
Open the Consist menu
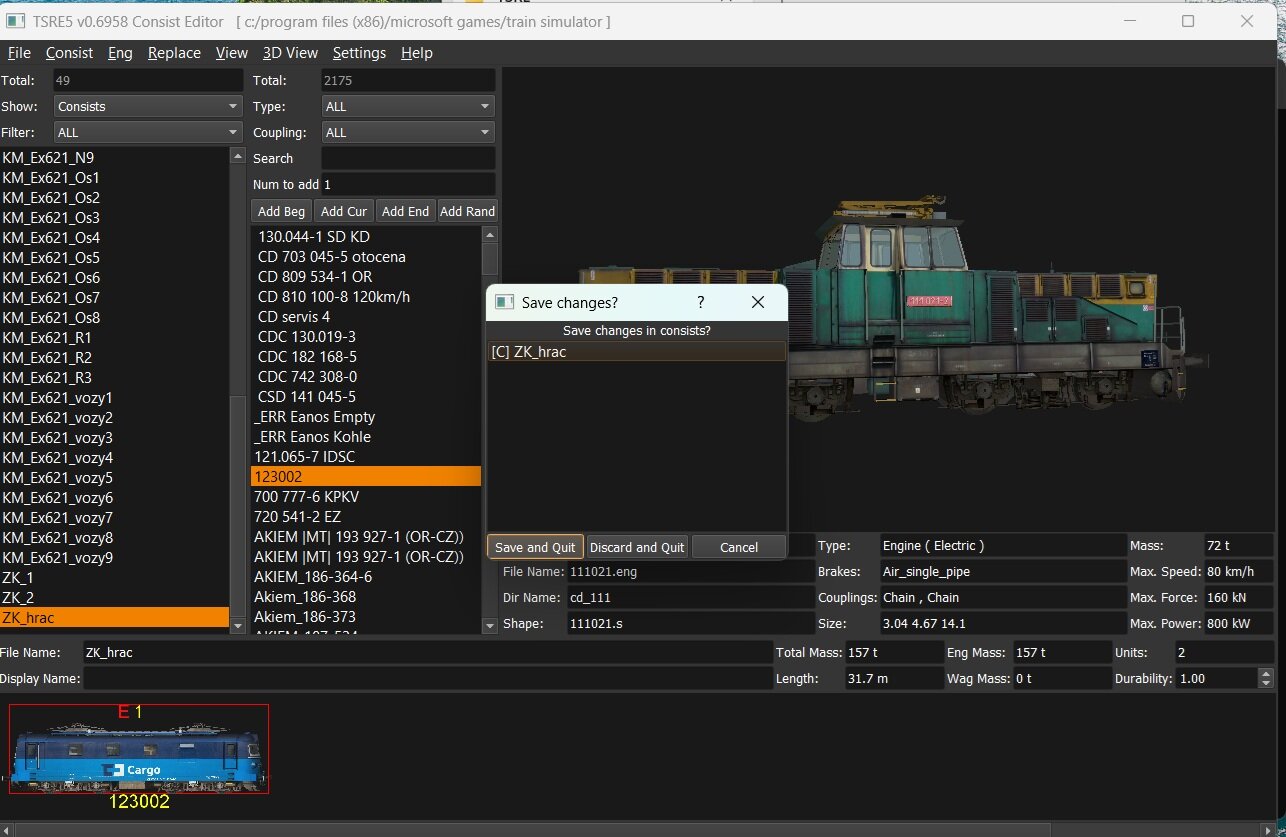[x=69, y=53]
